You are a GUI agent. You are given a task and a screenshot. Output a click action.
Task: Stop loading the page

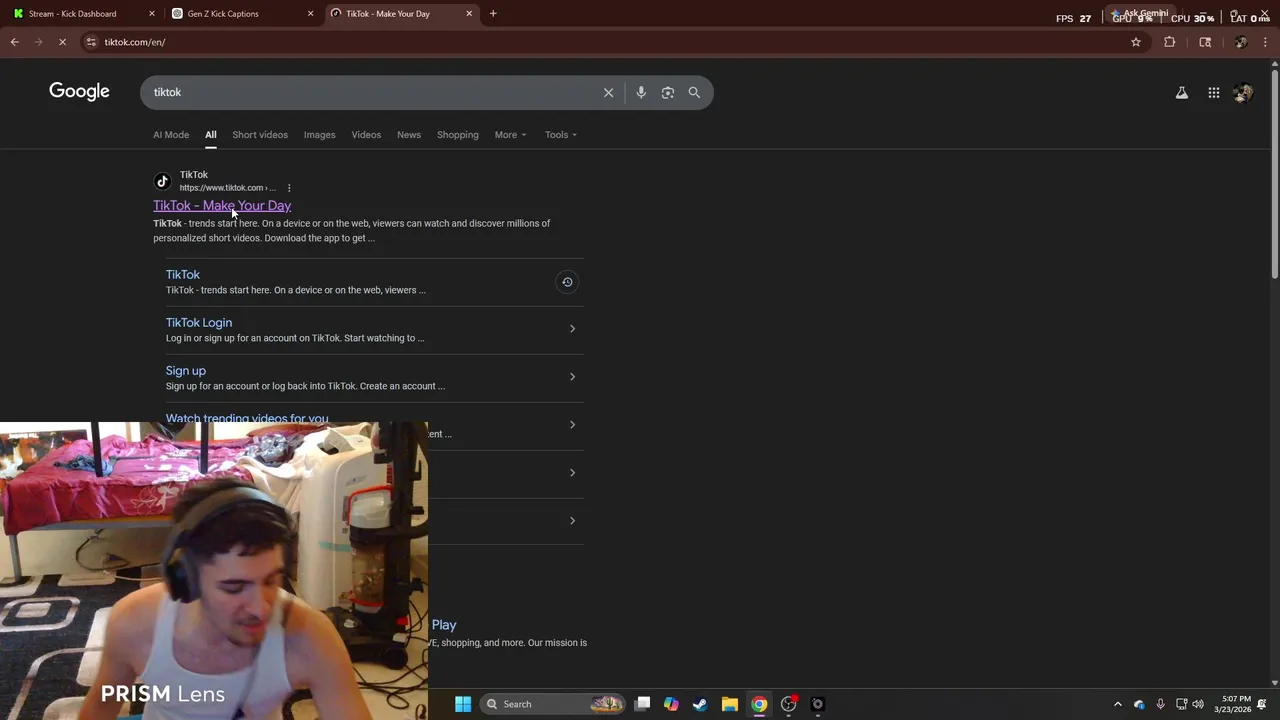[62, 42]
